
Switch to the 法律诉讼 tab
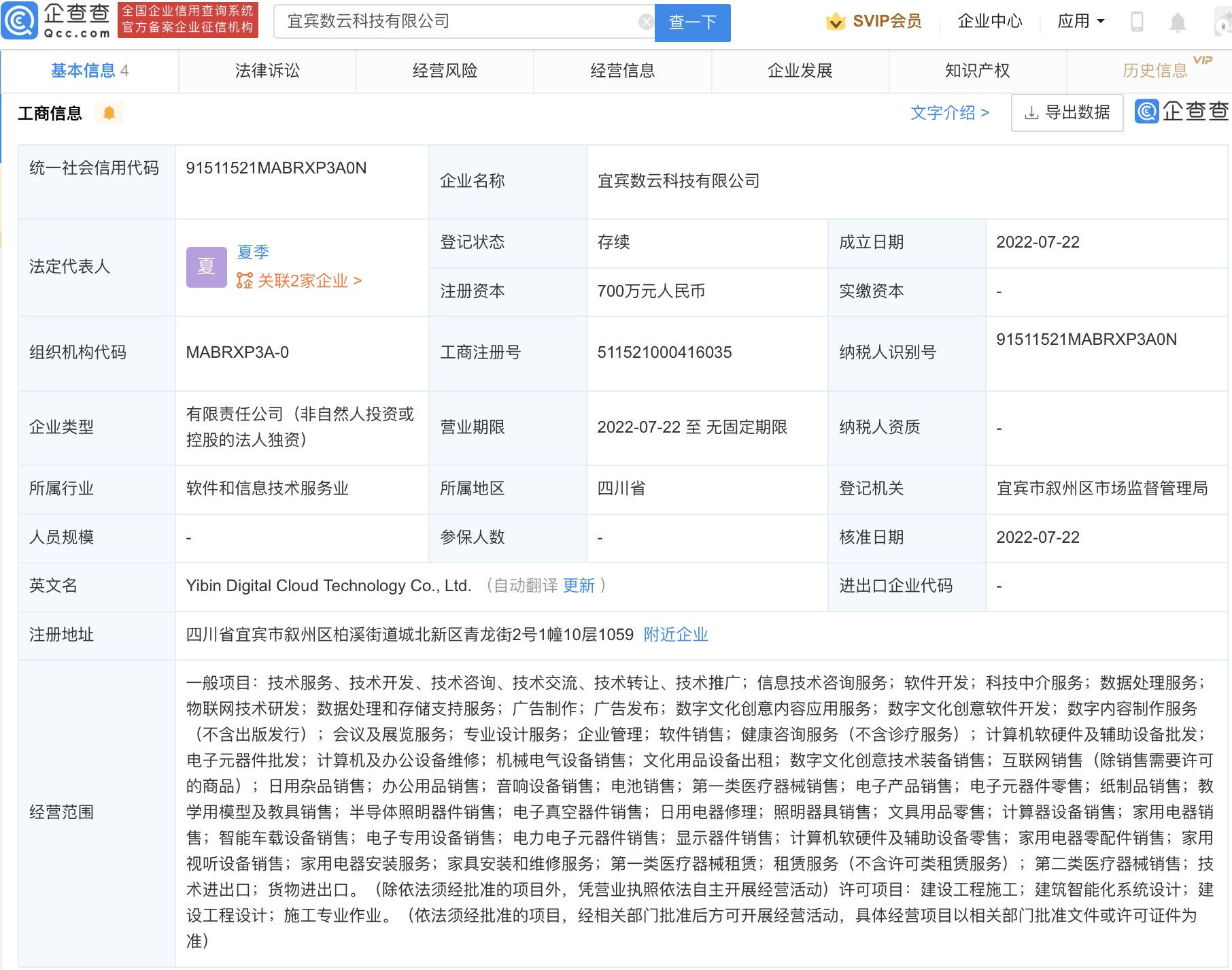coord(267,71)
